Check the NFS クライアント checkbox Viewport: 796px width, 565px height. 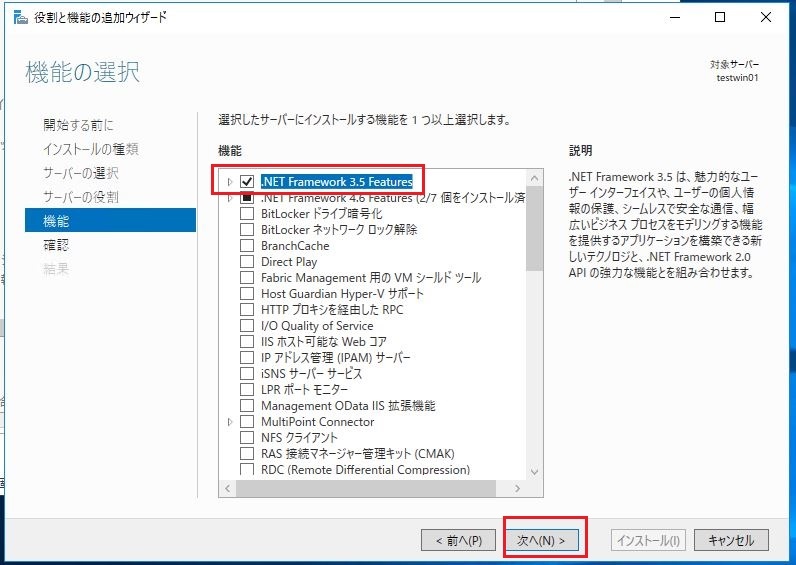(247, 438)
